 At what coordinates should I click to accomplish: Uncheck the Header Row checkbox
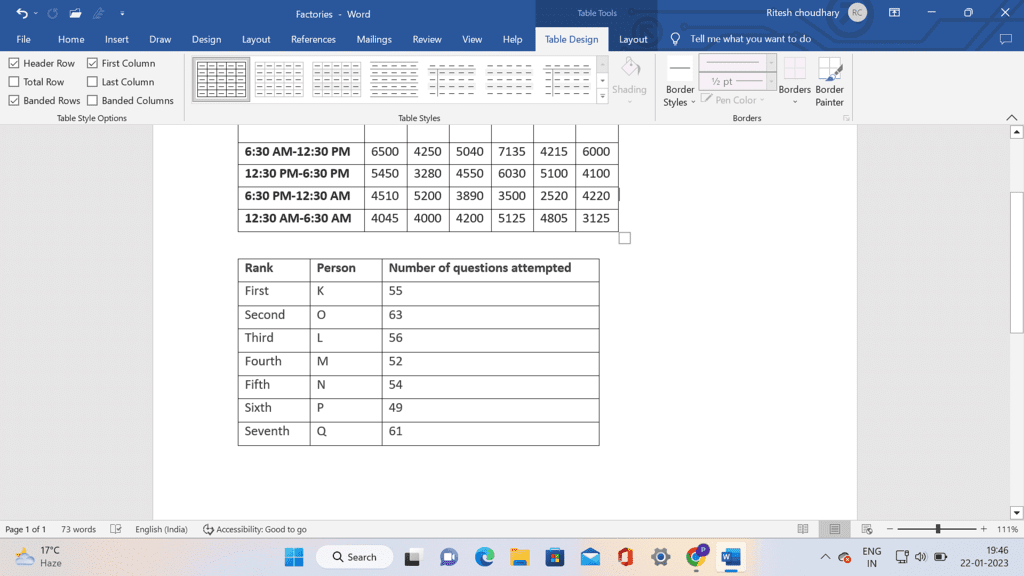pos(14,63)
